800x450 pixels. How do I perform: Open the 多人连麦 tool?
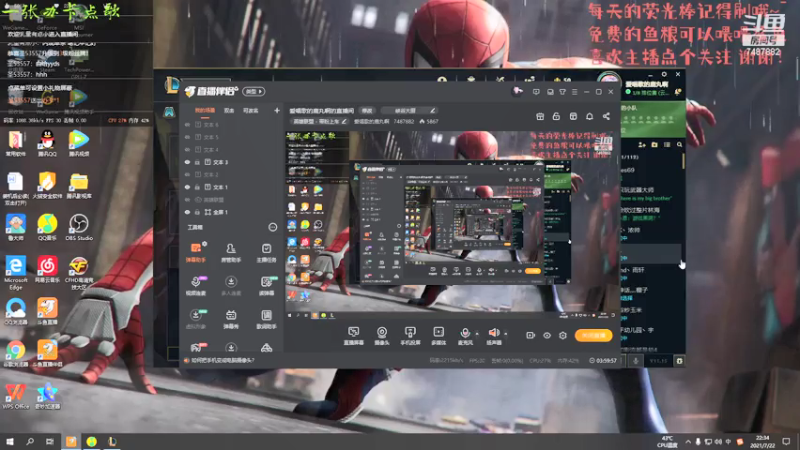[x=231, y=286]
